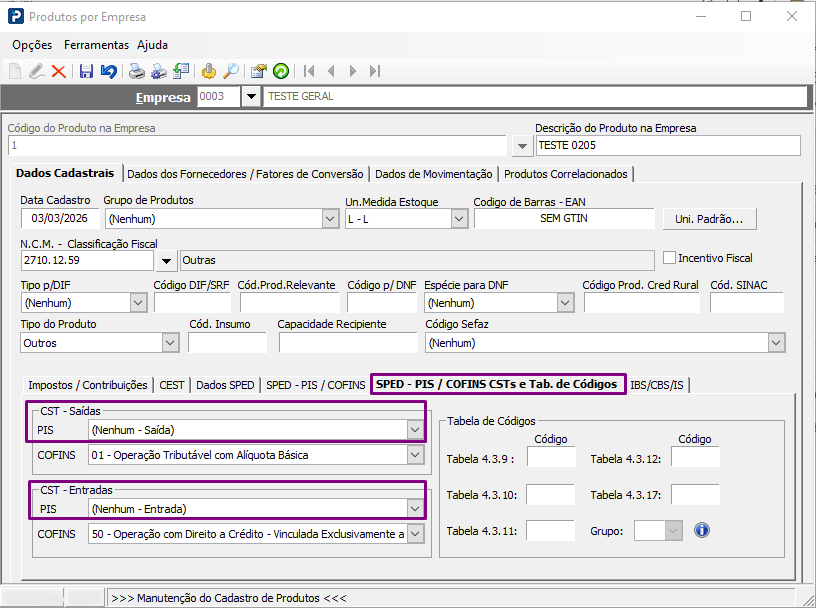Click the Código Prod. Cred Rural field
The width and height of the screenshot is (816, 608).
tap(641, 302)
